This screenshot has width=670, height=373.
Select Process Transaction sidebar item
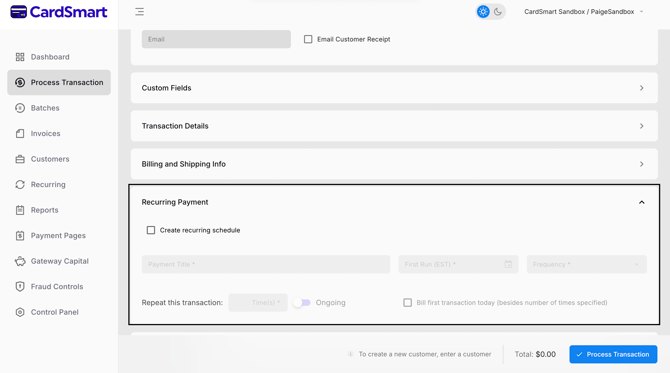(x=59, y=82)
